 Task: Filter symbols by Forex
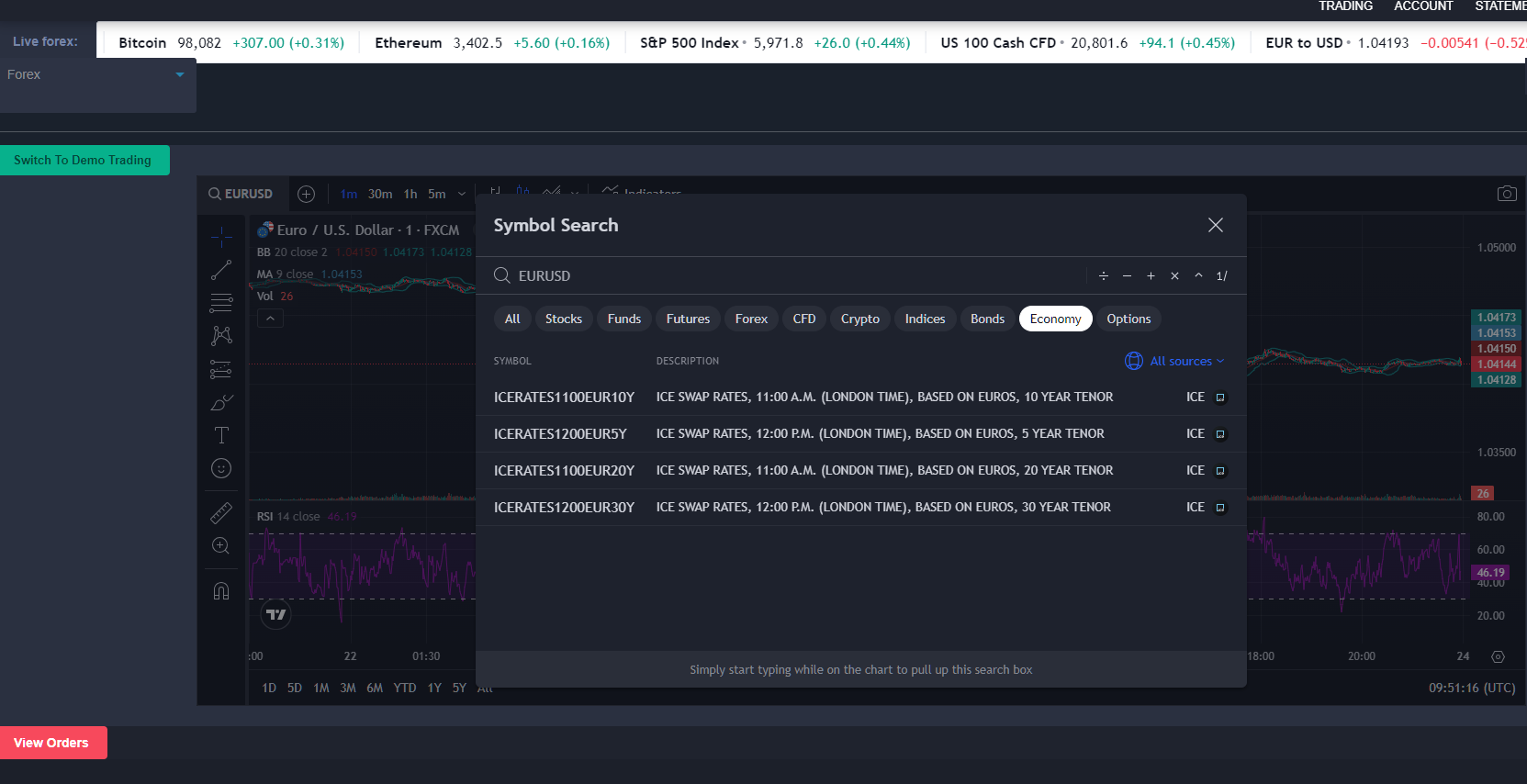tap(751, 319)
